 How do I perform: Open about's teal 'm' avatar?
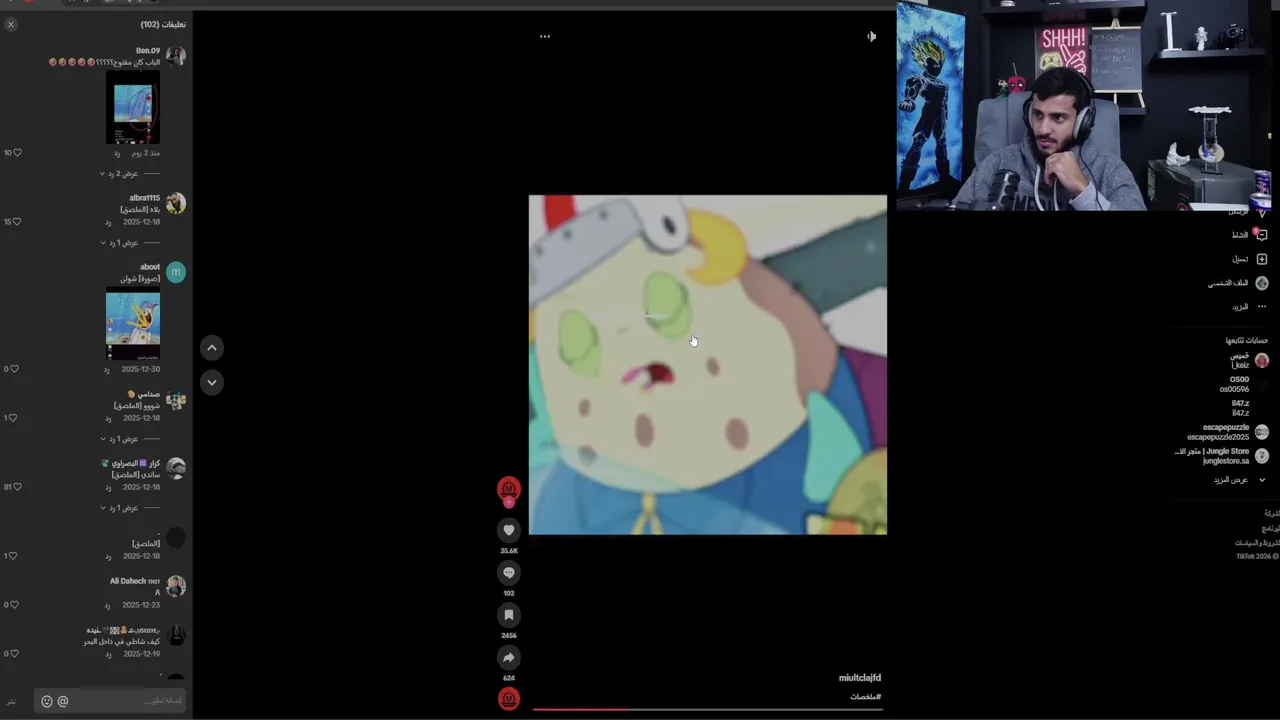click(176, 272)
